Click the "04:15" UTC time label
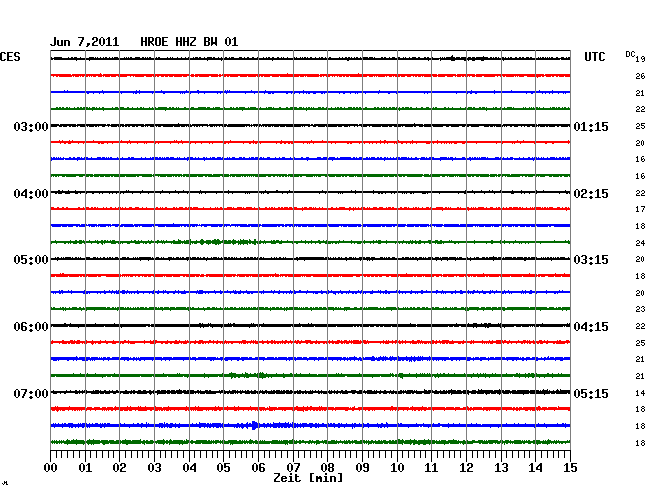Viewport: 650px width, 494px height. pyautogui.click(x=591, y=327)
